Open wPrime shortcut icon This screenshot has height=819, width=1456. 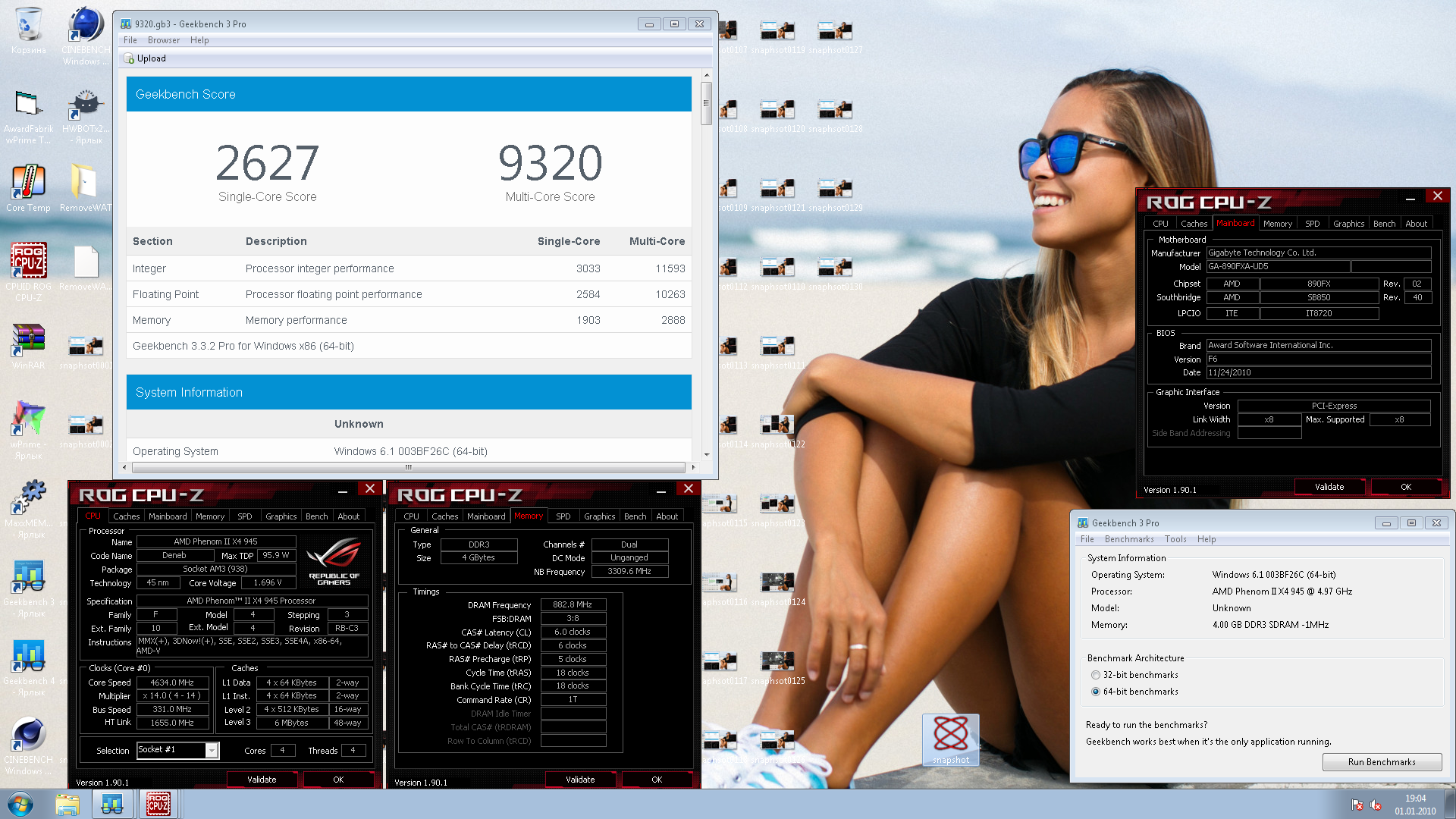28,429
